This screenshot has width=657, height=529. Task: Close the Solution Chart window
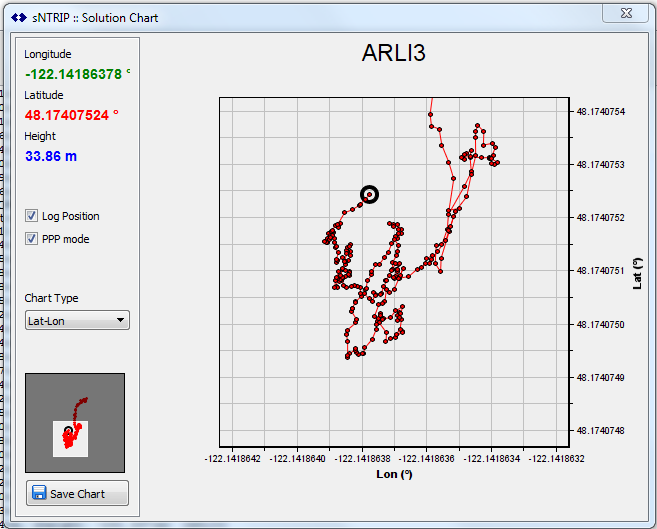[x=625, y=13]
